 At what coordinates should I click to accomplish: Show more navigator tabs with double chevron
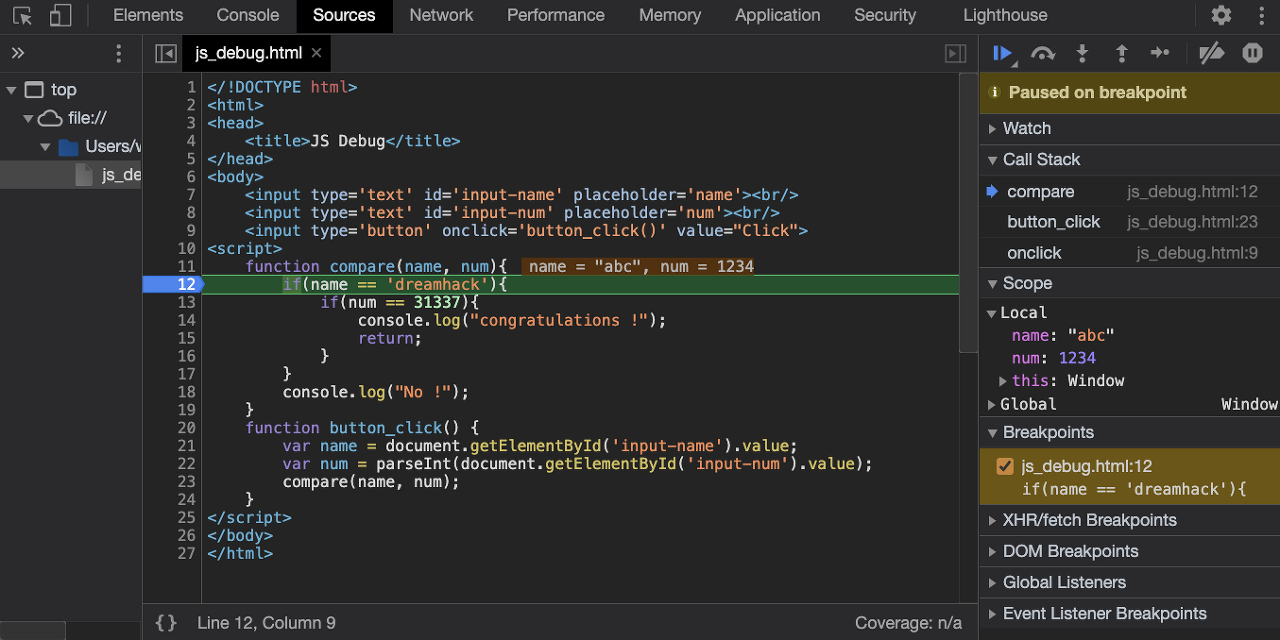18,54
